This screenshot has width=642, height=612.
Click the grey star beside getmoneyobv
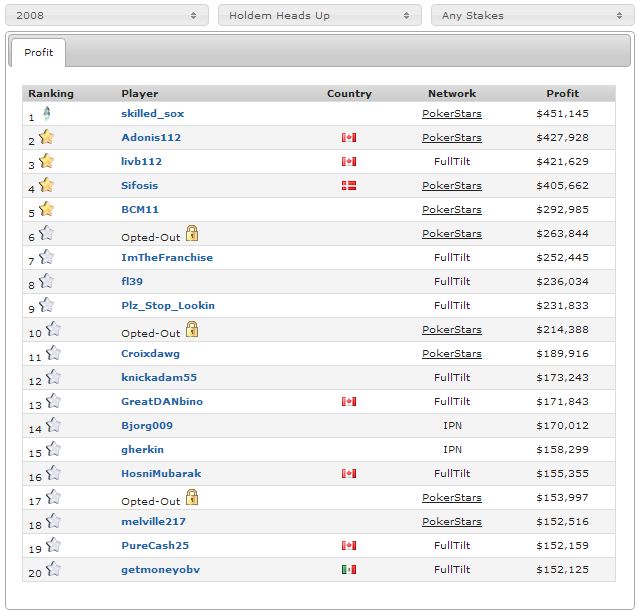click(x=54, y=569)
